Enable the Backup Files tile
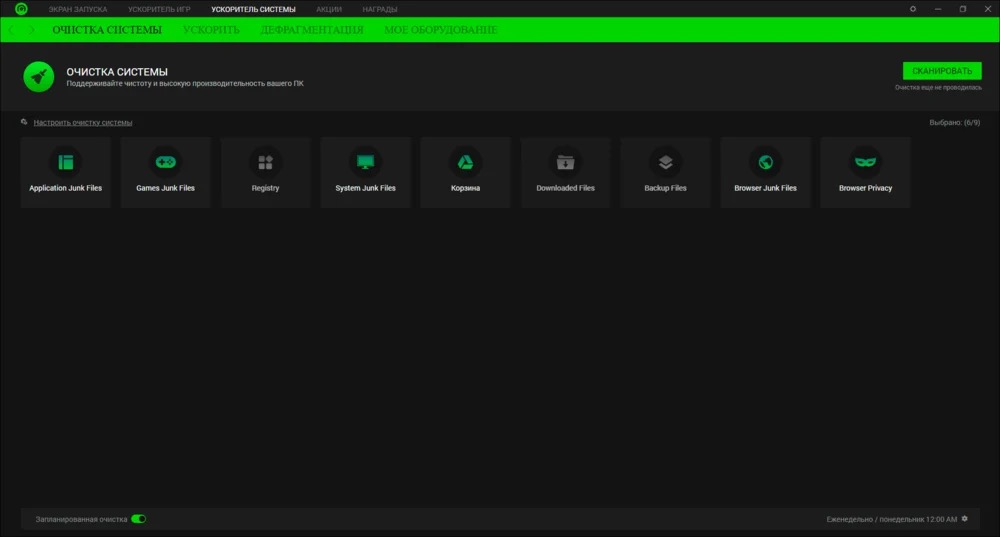The width and height of the screenshot is (1000, 537). [665, 172]
